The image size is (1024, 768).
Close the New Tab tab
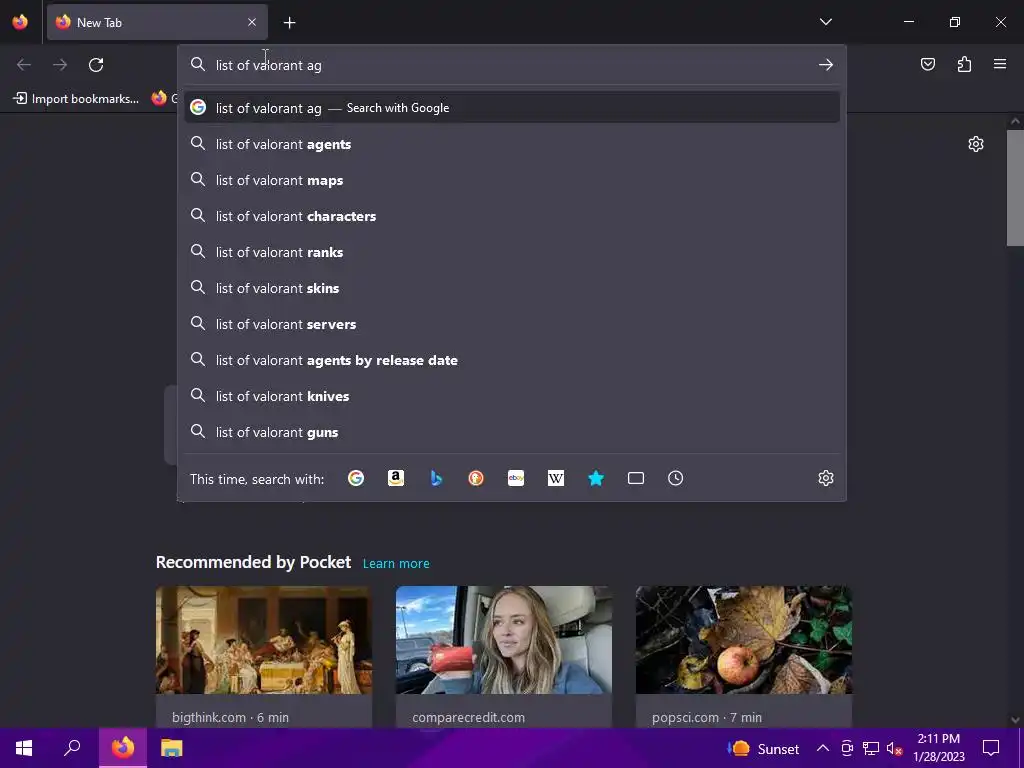(252, 22)
